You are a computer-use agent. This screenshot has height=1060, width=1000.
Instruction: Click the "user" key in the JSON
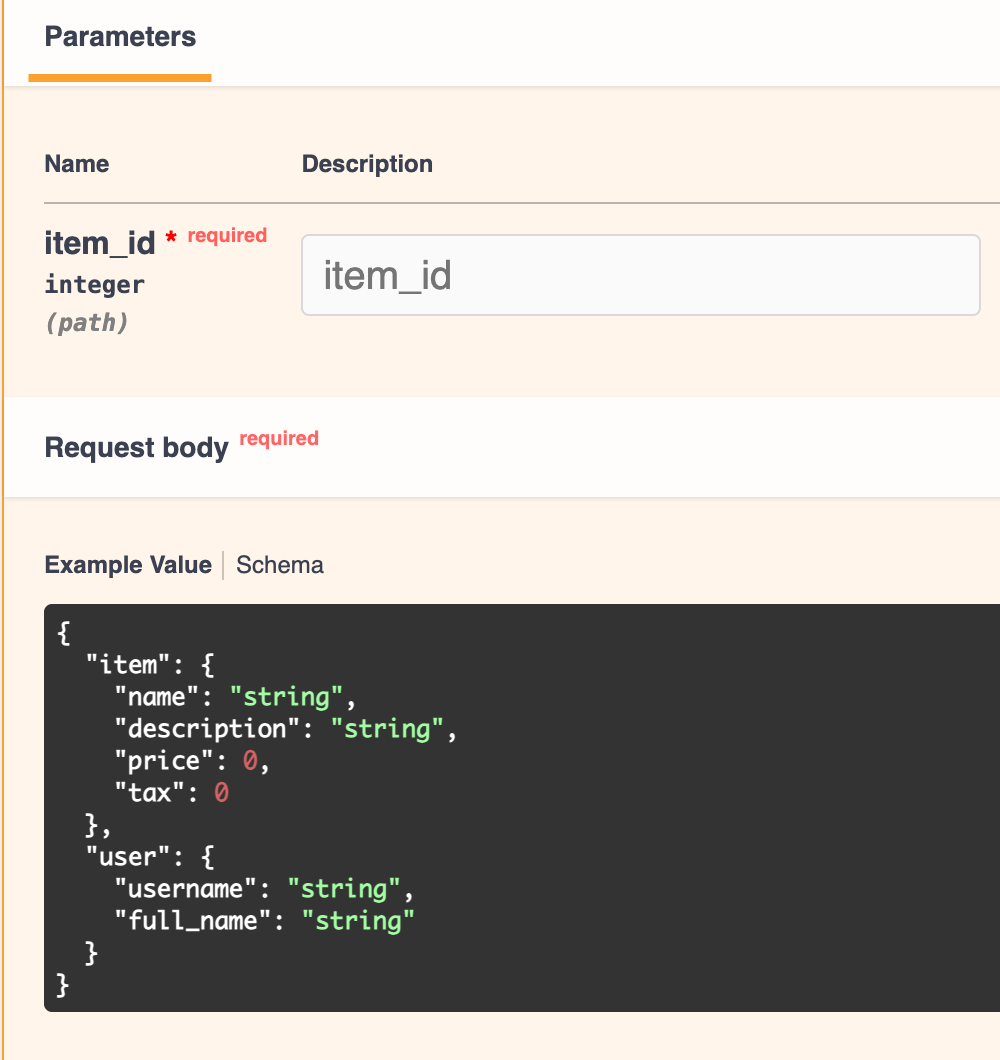pos(122,857)
